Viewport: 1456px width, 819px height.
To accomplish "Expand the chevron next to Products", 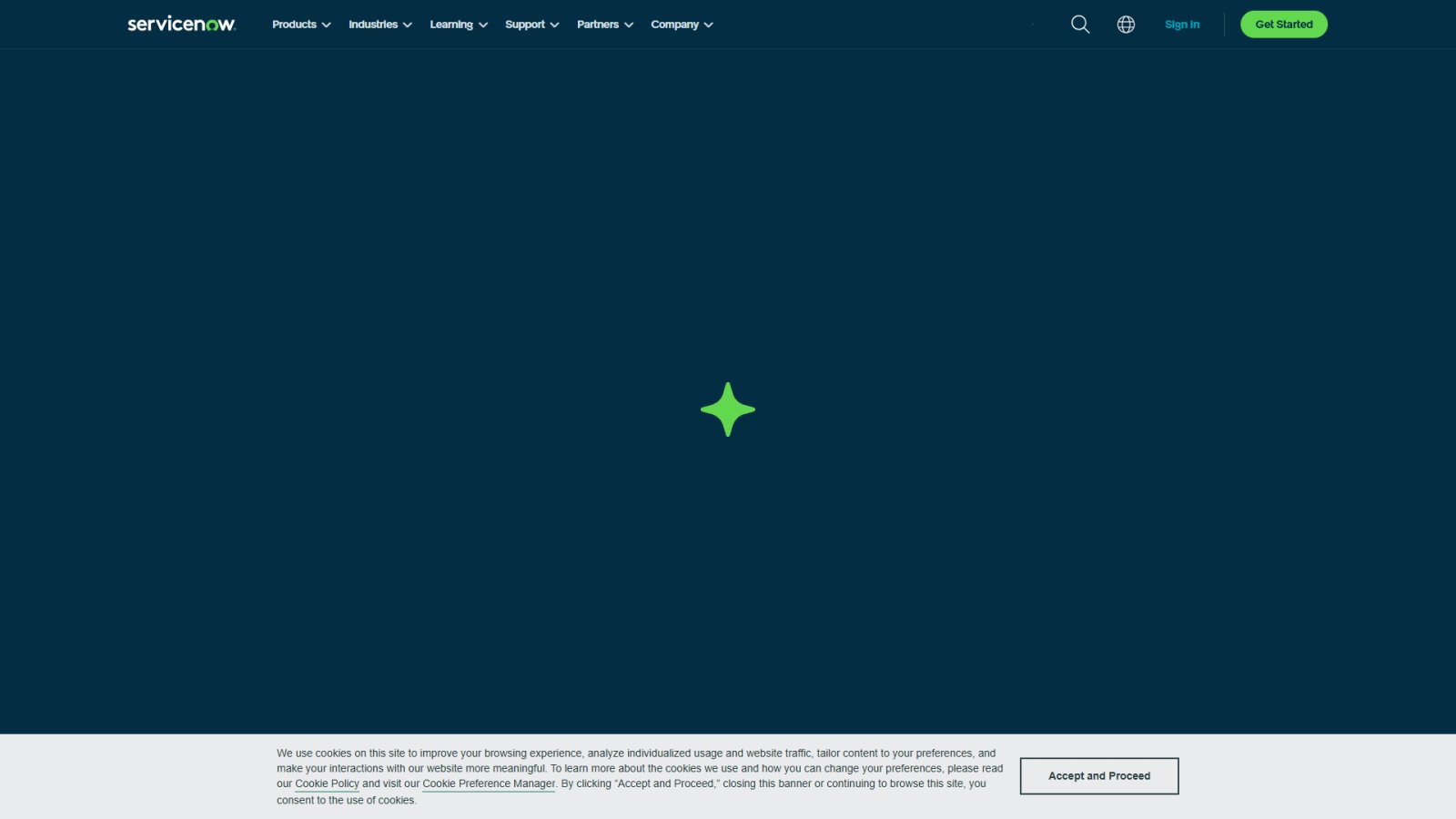I will click(x=326, y=25).
